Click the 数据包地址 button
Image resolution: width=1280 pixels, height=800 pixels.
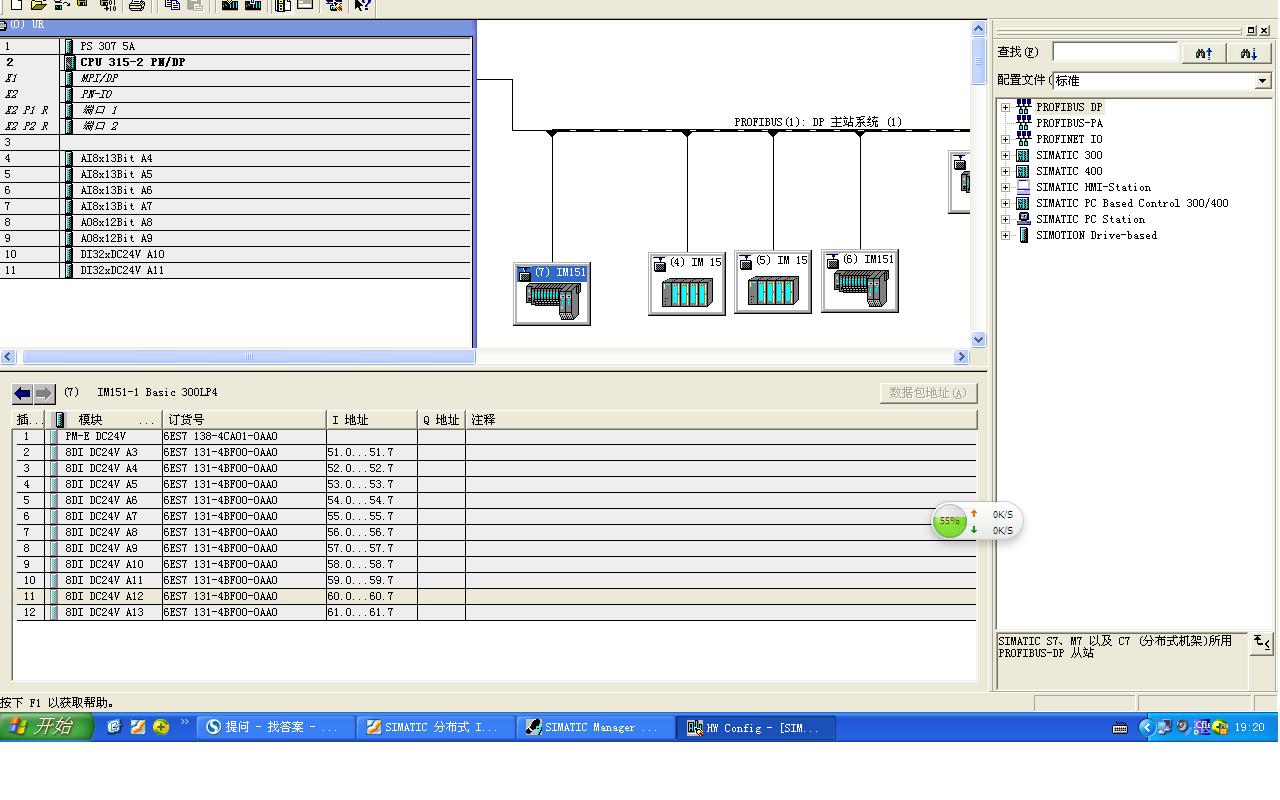click(x=928, y=393)
